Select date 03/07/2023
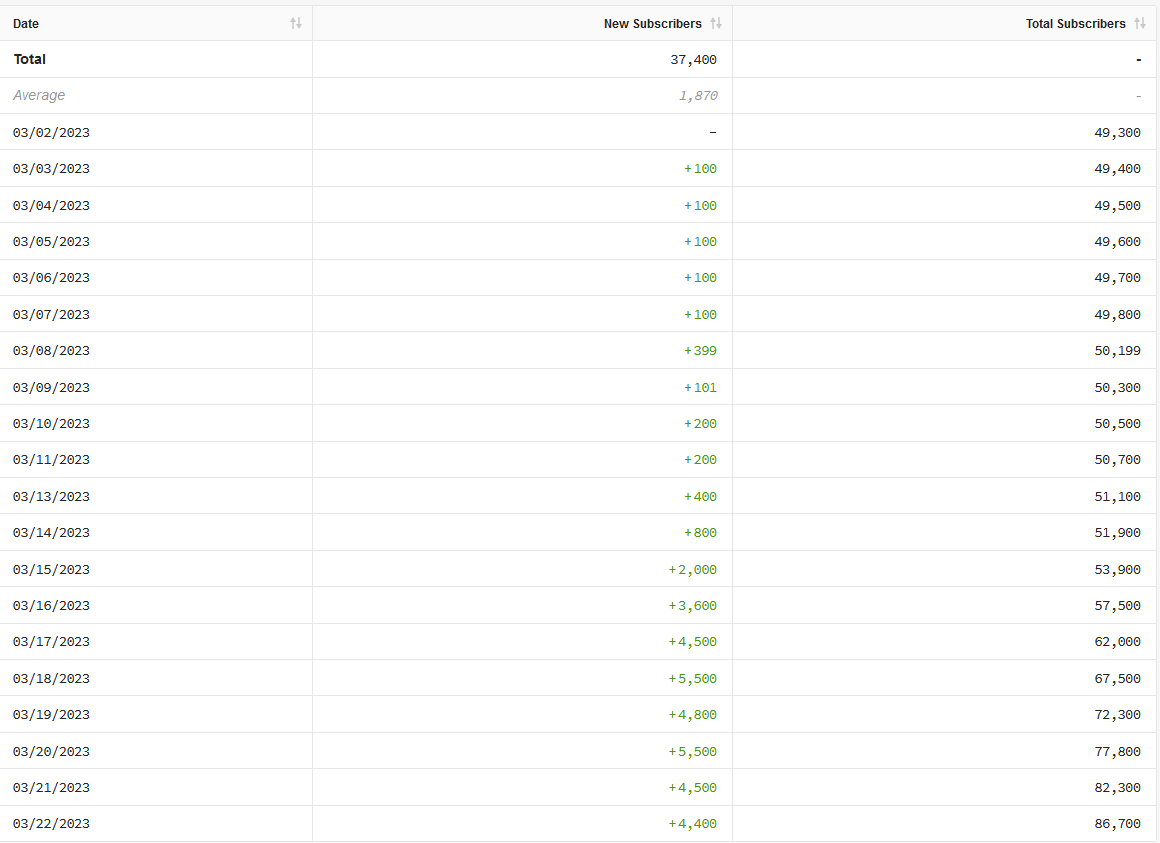 (51, 314)
